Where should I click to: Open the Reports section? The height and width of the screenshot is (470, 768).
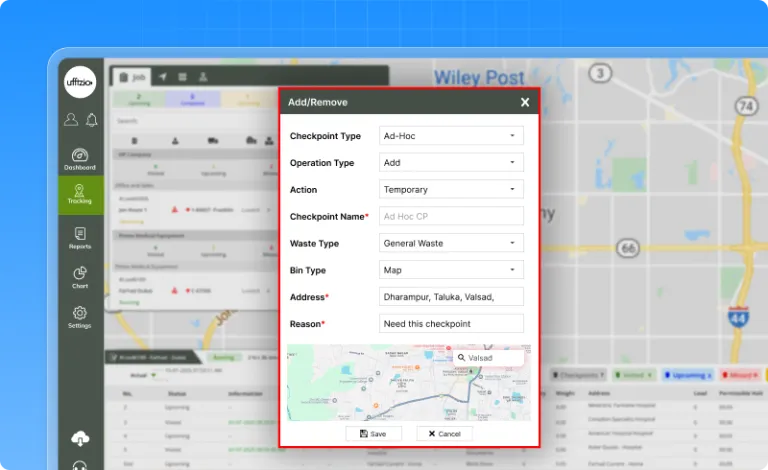(x=80, y=236)
